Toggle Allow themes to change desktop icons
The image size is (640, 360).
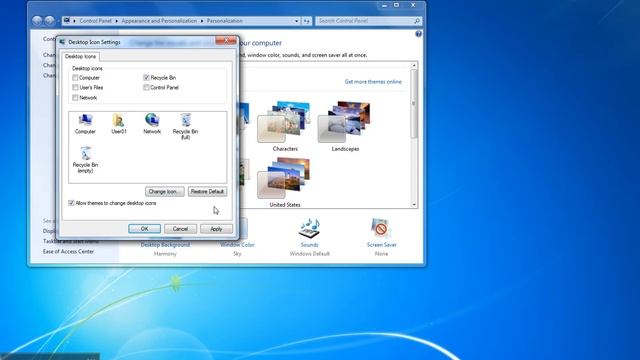[x=71, y=203]
